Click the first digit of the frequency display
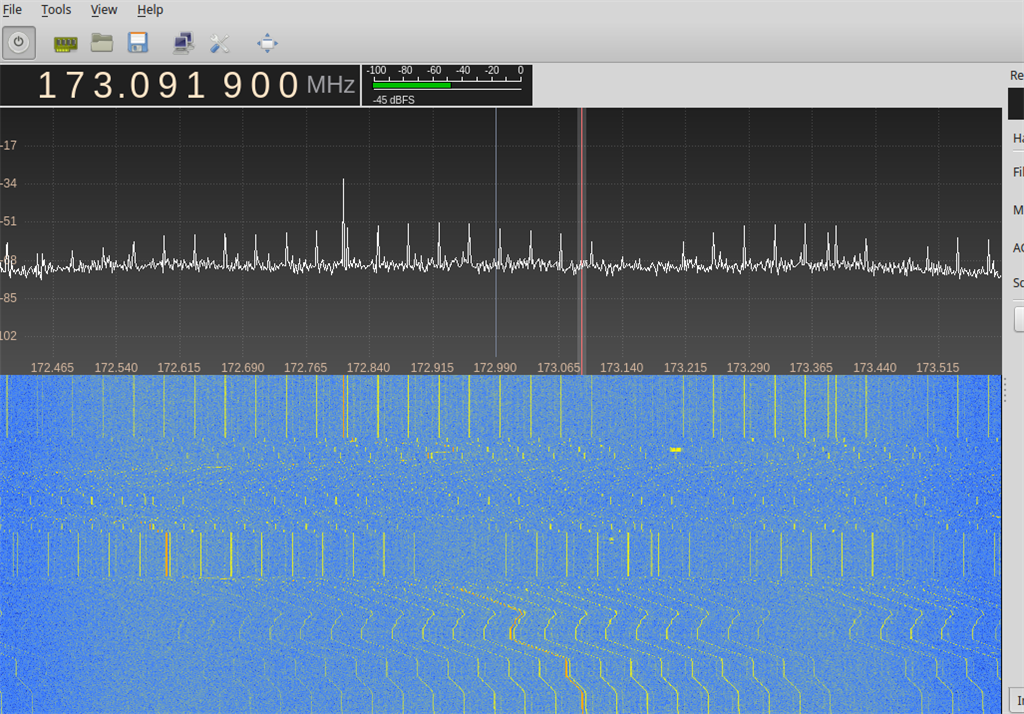Image resolution: width=1024 pixels, height=714 pixels. click(47, 86)
